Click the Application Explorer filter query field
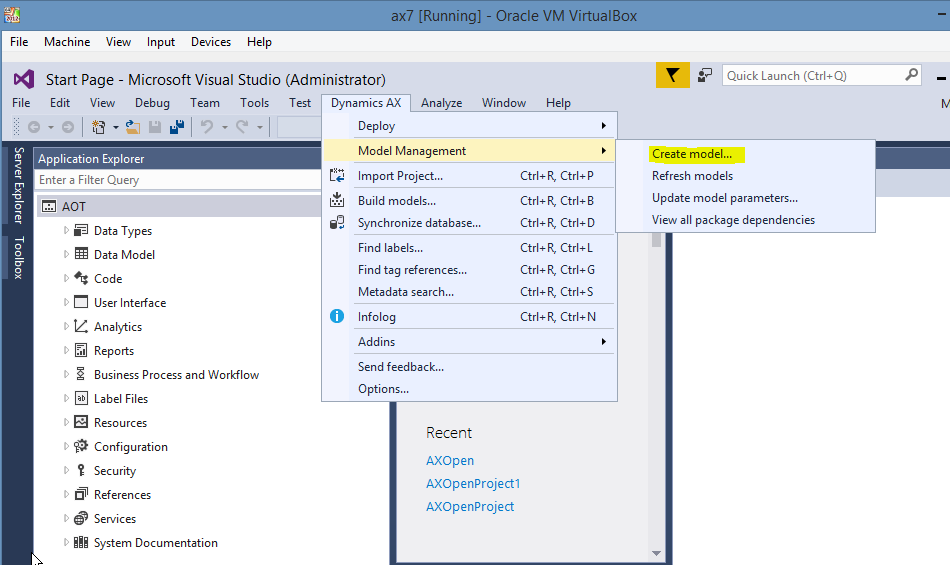The width and height of the screenshot is (950, 565). point(178,180)
